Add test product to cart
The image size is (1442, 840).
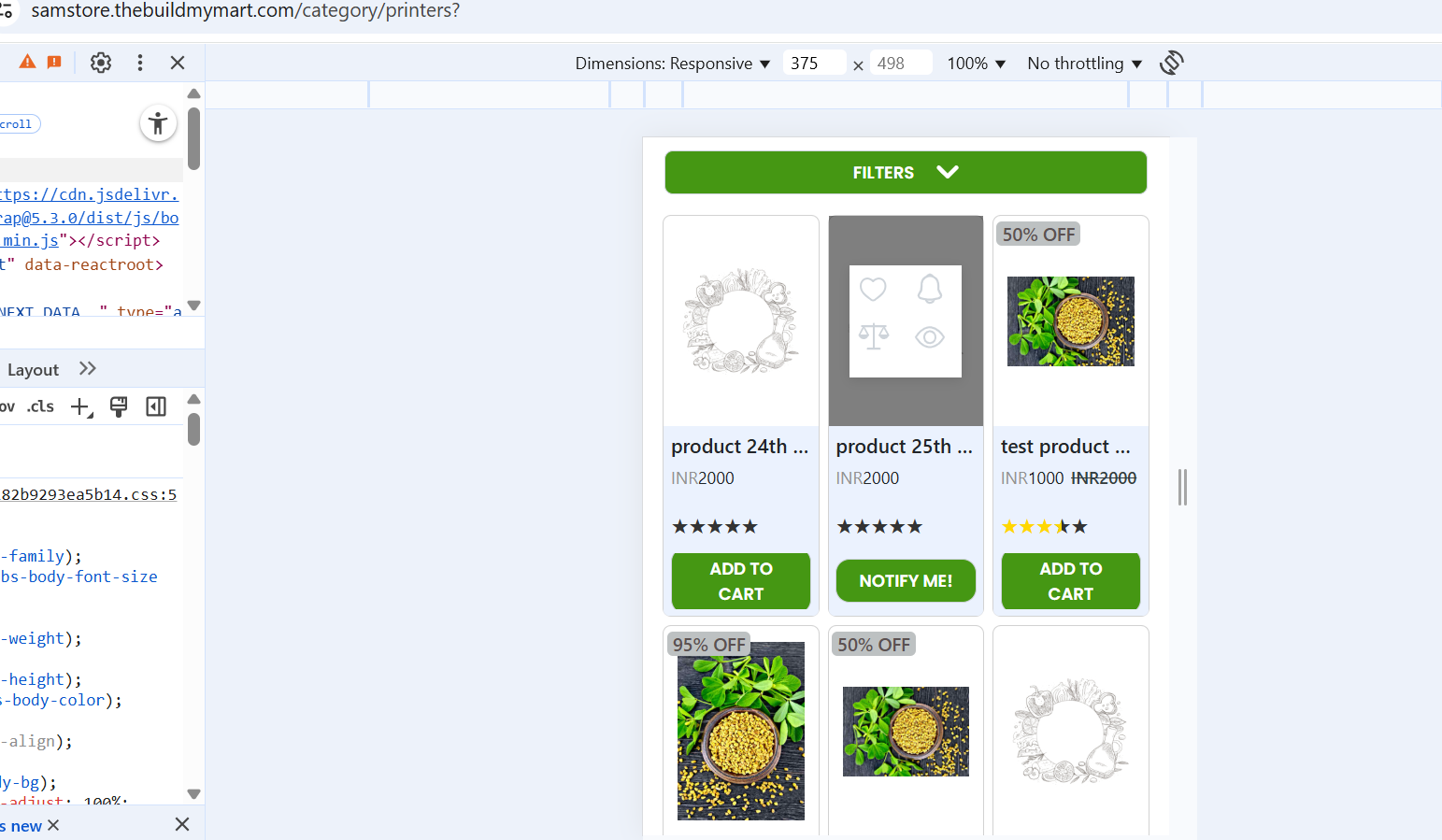1071,581
